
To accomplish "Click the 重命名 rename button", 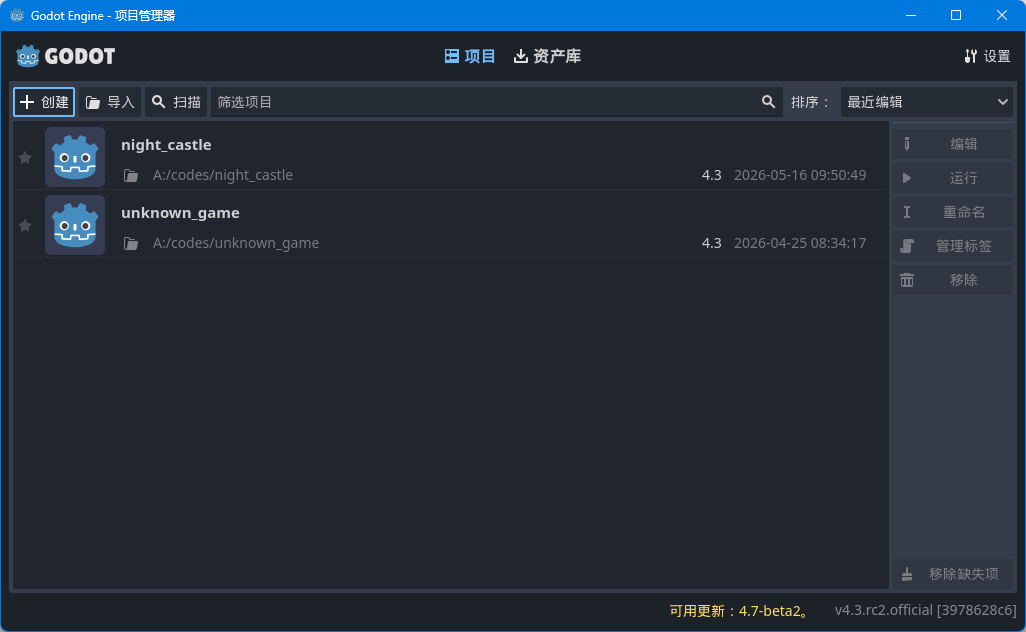I will coord(953,212).
